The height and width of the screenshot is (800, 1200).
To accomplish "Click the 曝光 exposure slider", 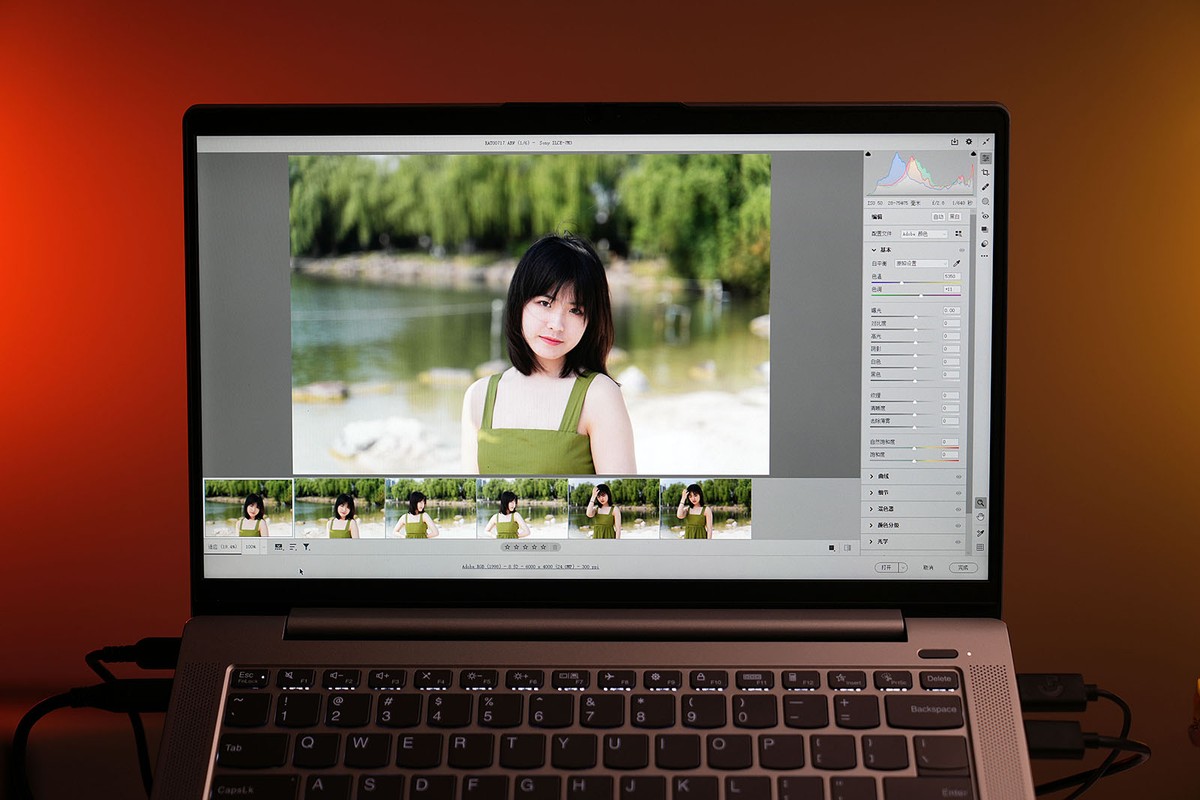I will click(x=916, y=317).
